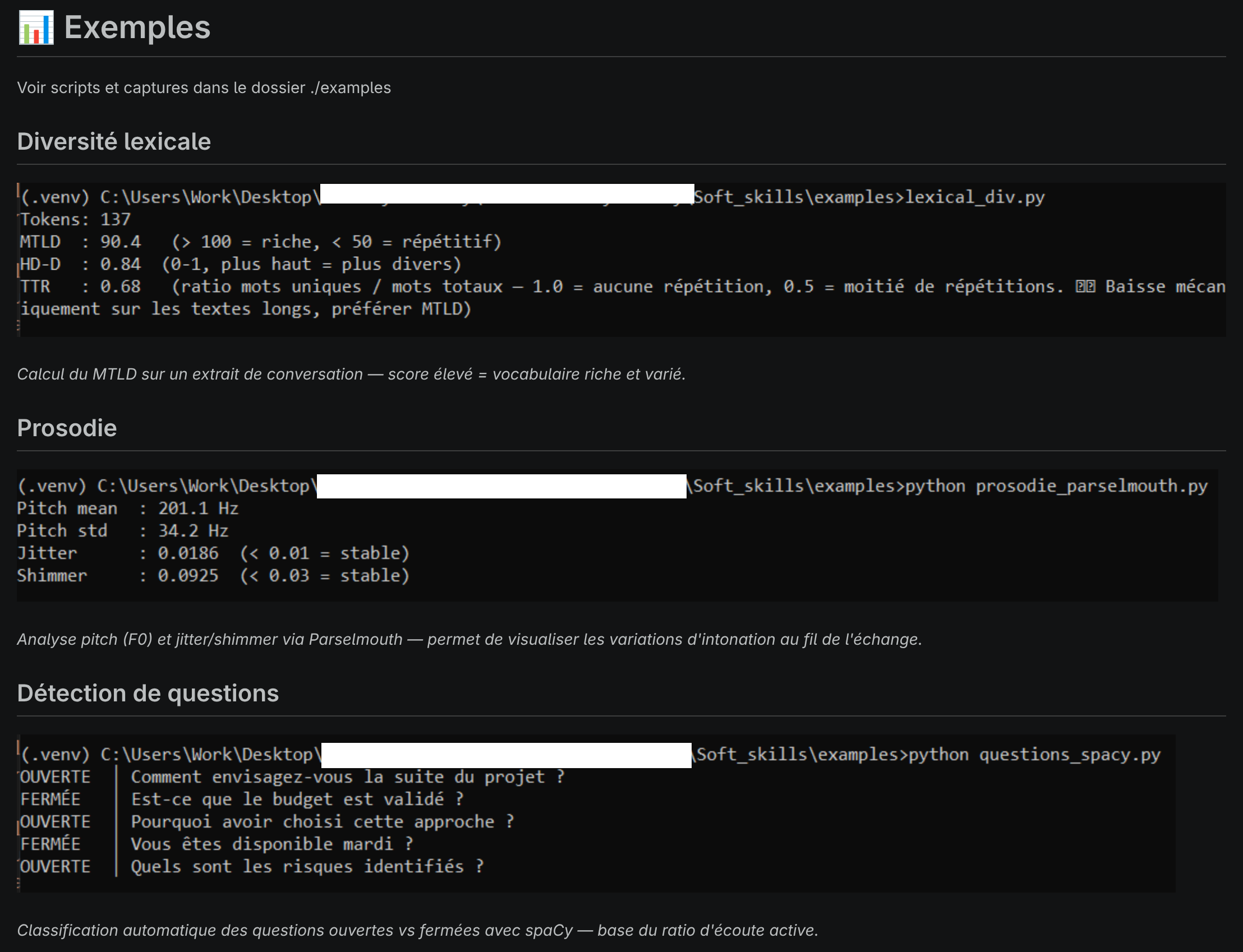Click the Prosodie section heading
1243x952 pixels.
point(67,428)
